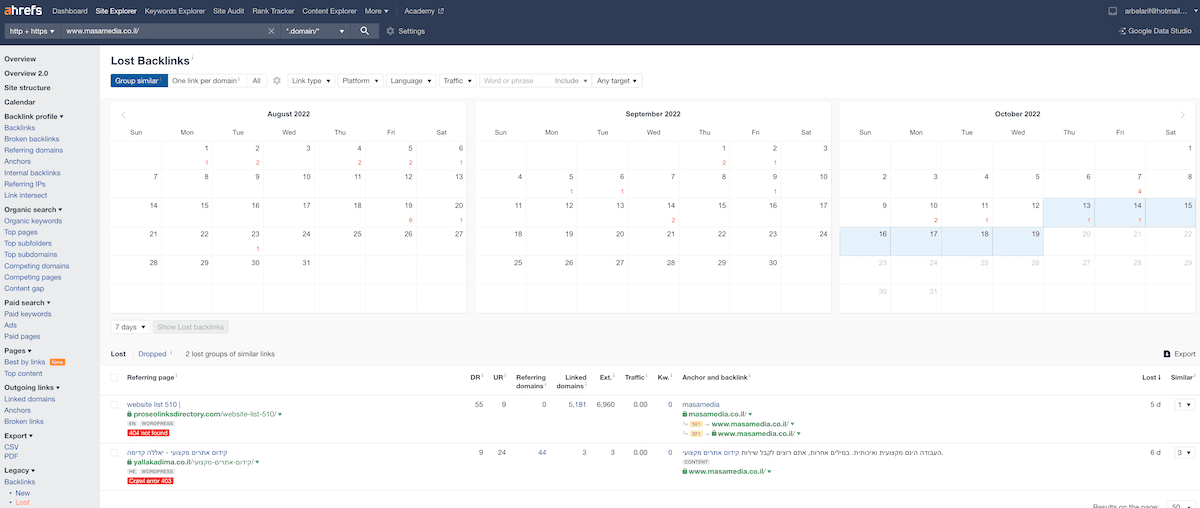Select August 19 in the calendar
The height and width of the screenshot is (508, 1200).
(388, 212)
